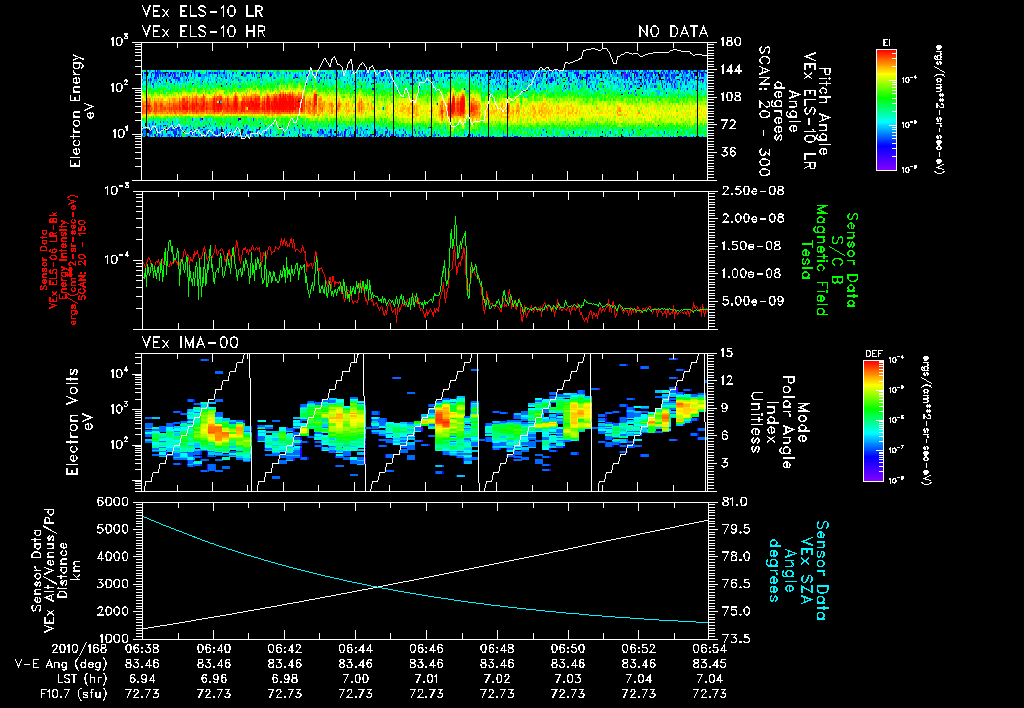Click the LST value 6.98
Screen dimensions: 1024x708
[x=284, y=679]
